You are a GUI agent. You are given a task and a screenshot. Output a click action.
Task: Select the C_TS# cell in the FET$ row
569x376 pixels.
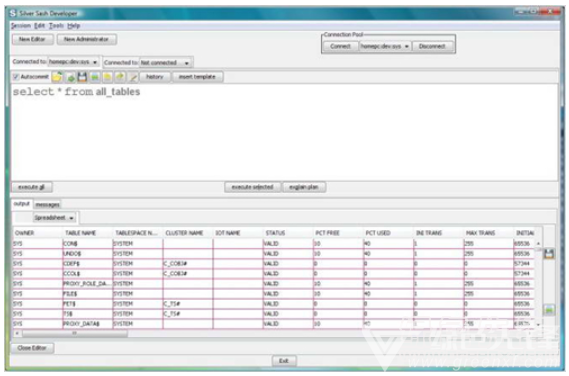tap(188, 304)
